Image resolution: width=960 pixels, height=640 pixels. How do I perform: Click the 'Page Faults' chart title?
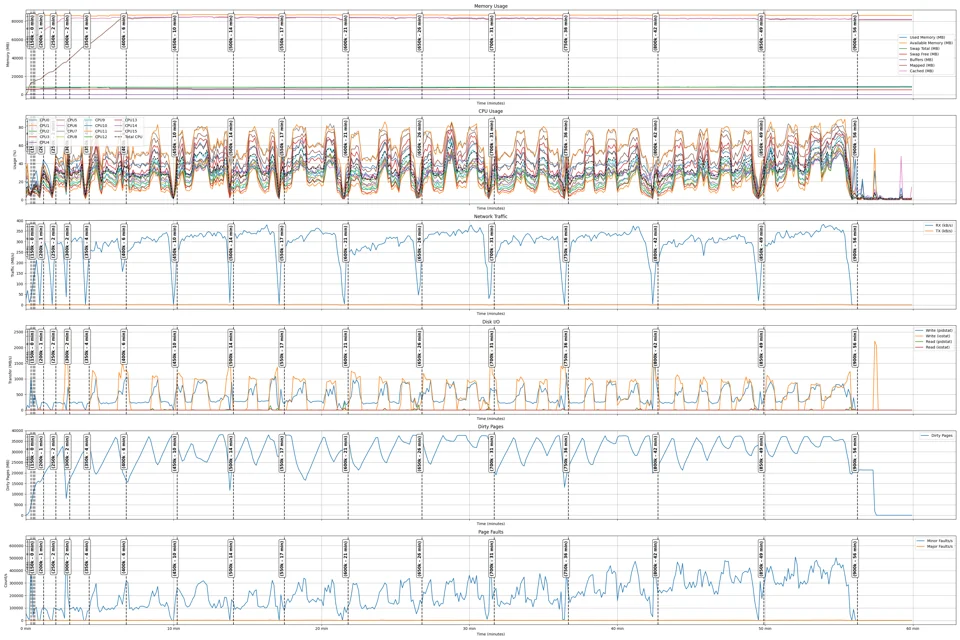coord(490,532)
